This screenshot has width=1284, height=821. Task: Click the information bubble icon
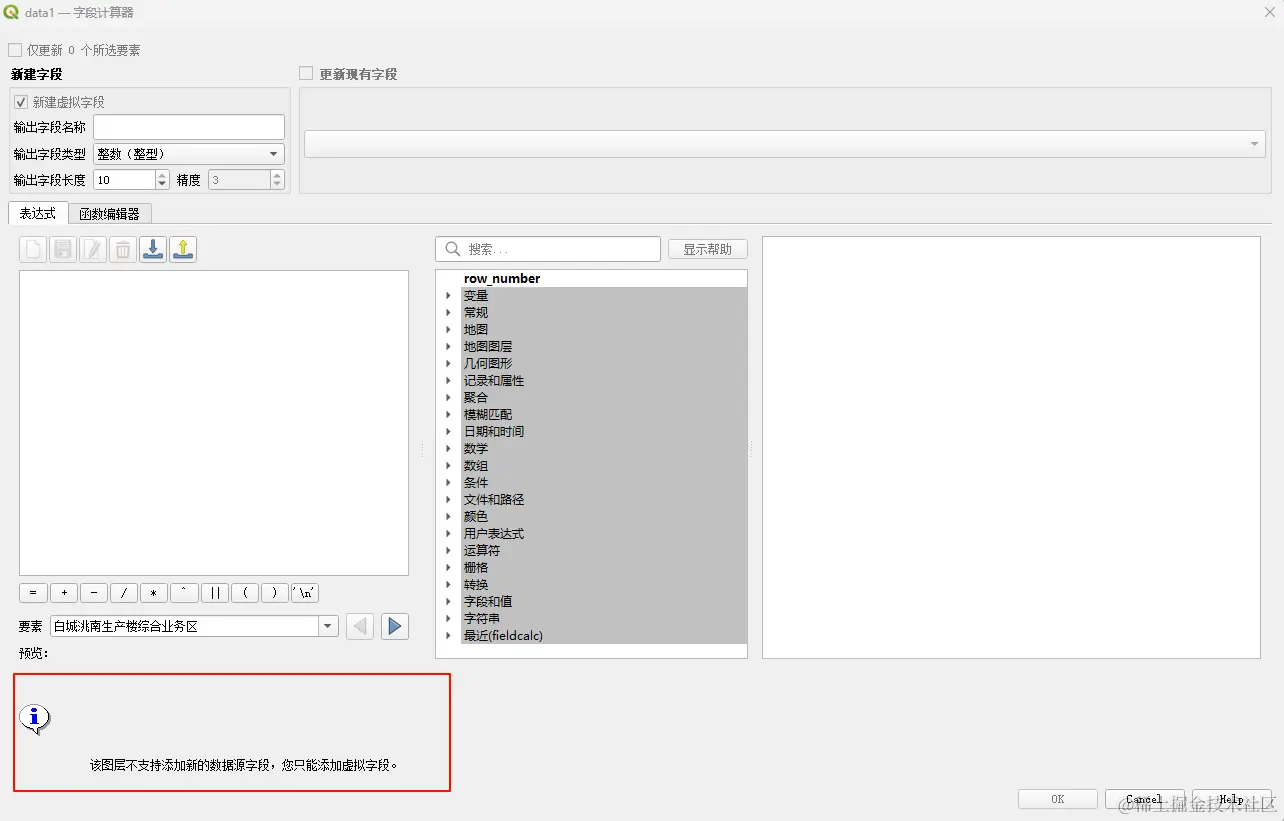(x=35, y=718)
